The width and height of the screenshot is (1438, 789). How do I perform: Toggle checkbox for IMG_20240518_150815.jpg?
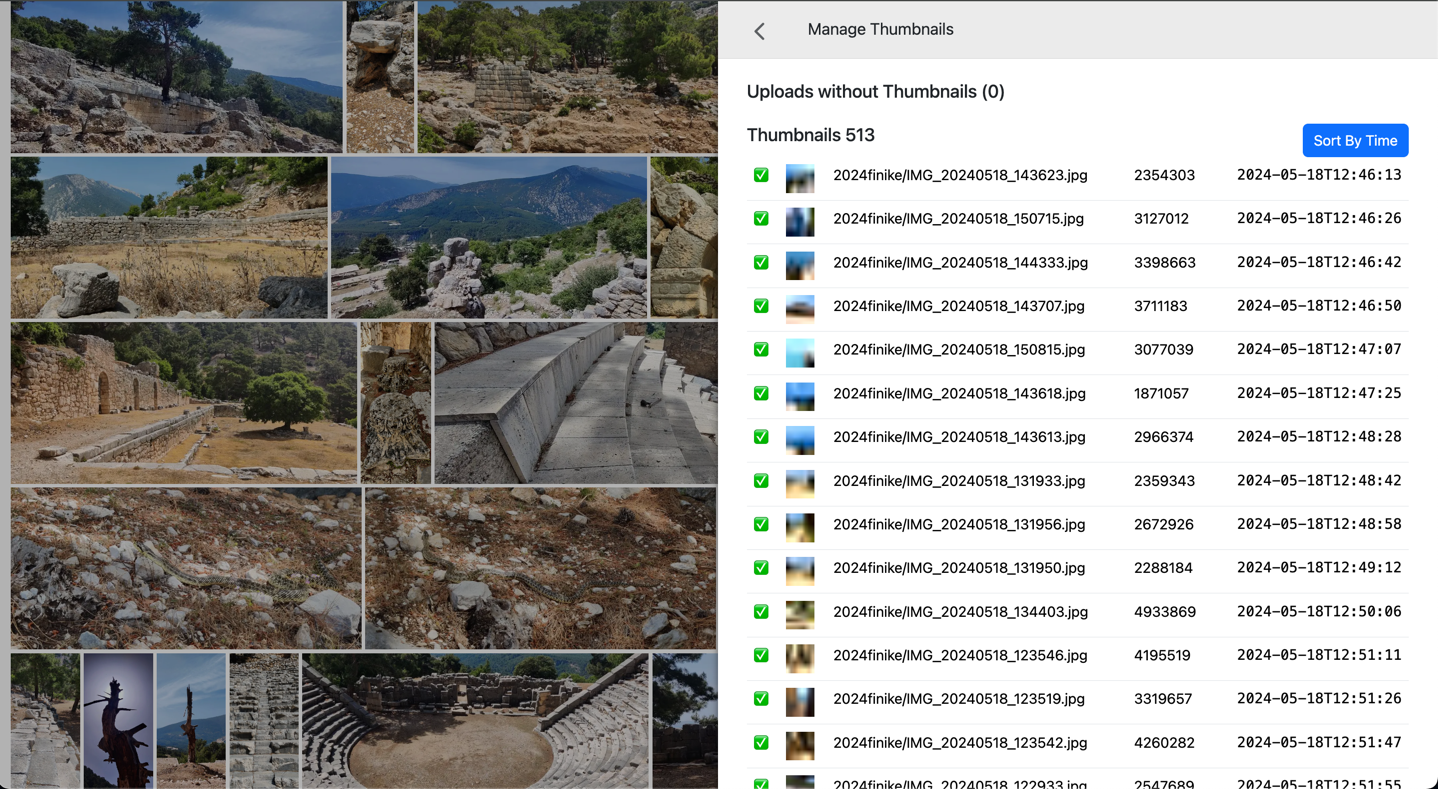761,350
